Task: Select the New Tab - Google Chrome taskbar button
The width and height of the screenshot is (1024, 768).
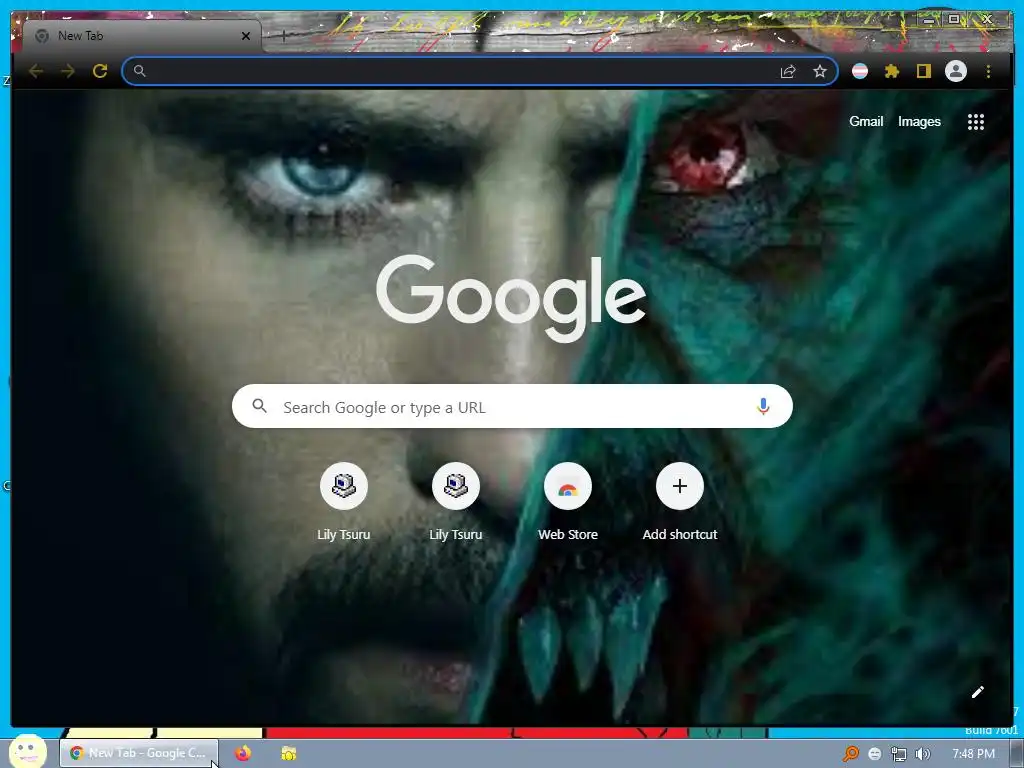Action: [139, 753]
